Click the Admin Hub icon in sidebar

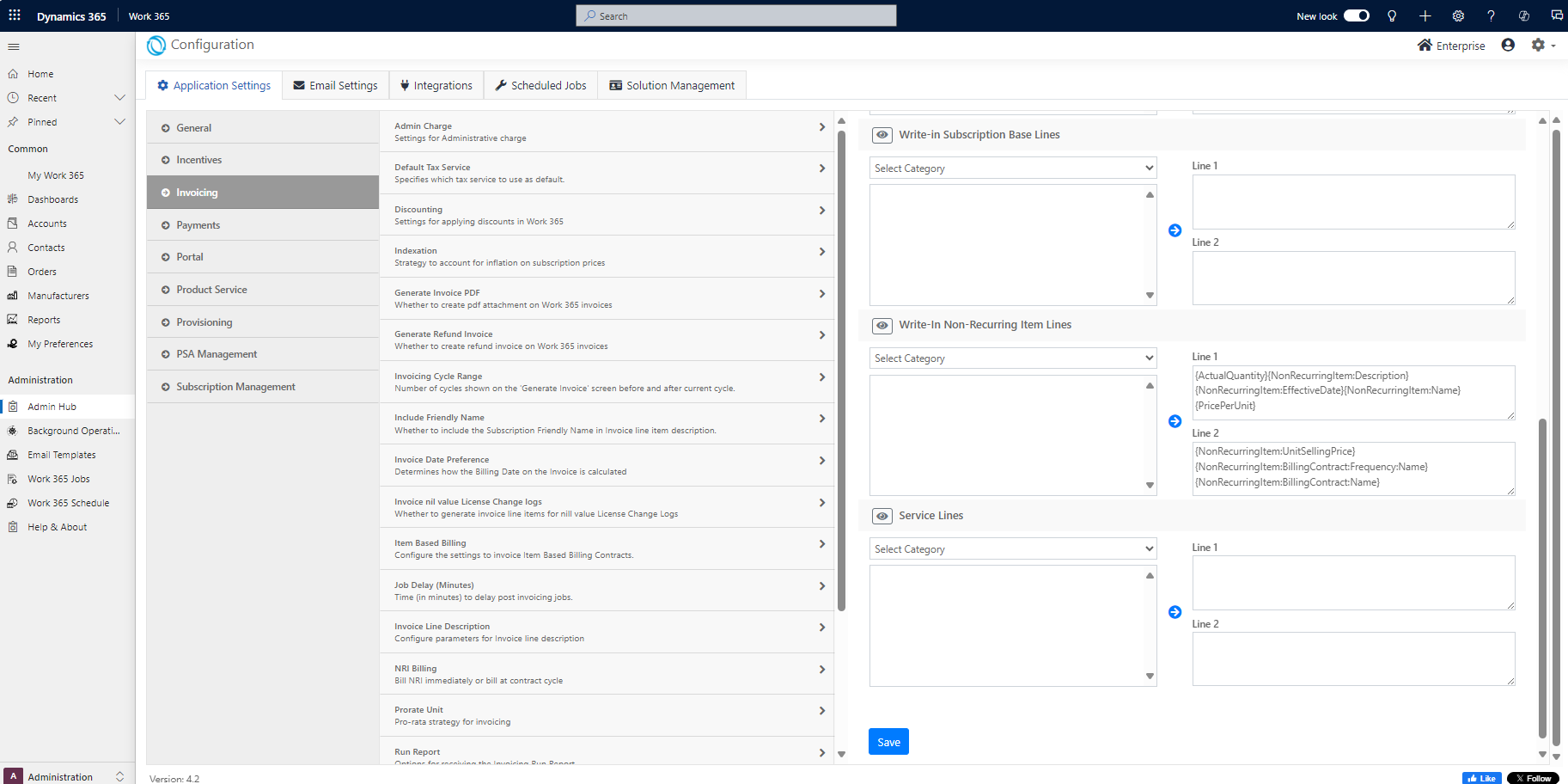[x=13, y=407]
